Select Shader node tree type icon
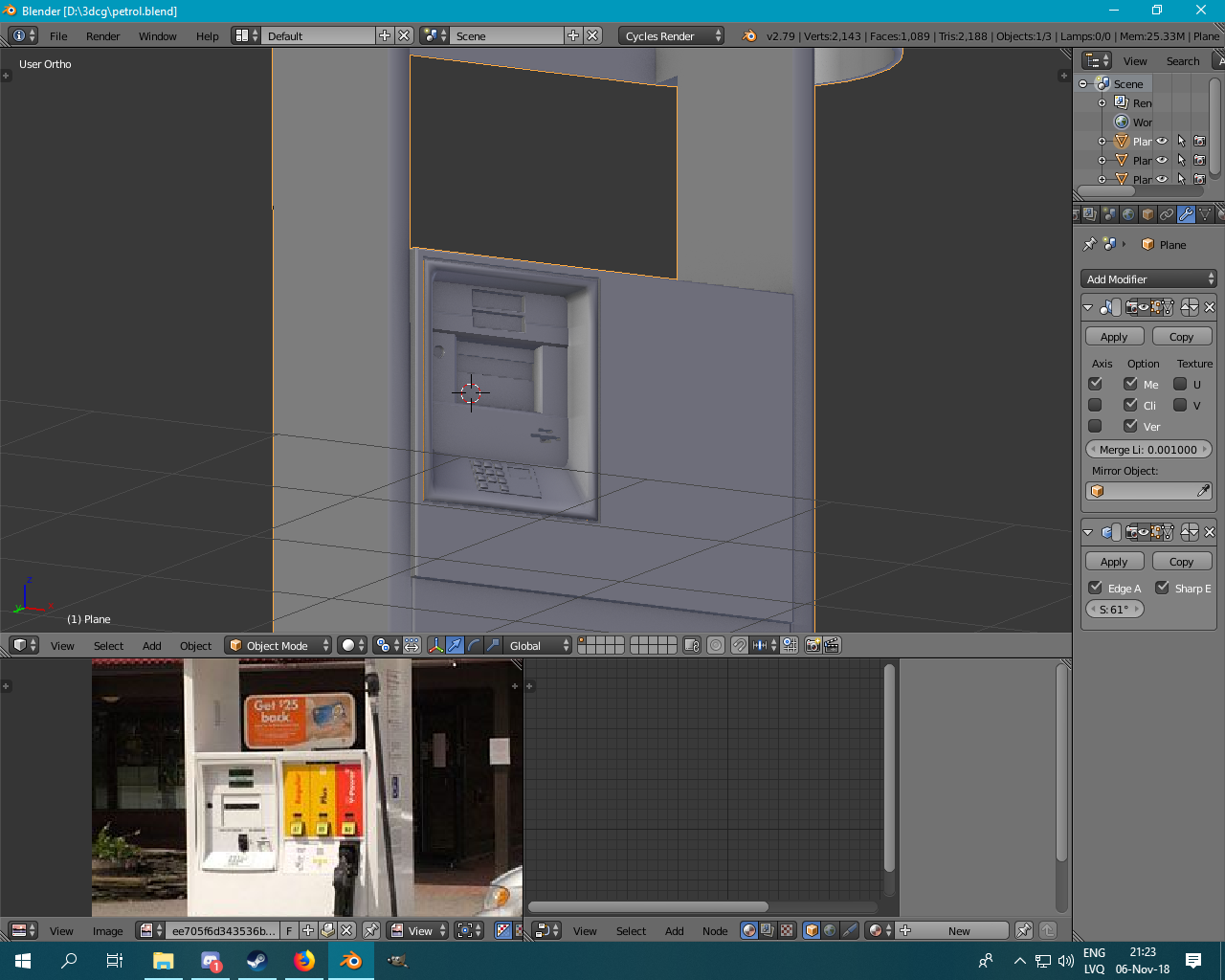This screenshot has width=1225, height=980. click(x=749, y=930)
